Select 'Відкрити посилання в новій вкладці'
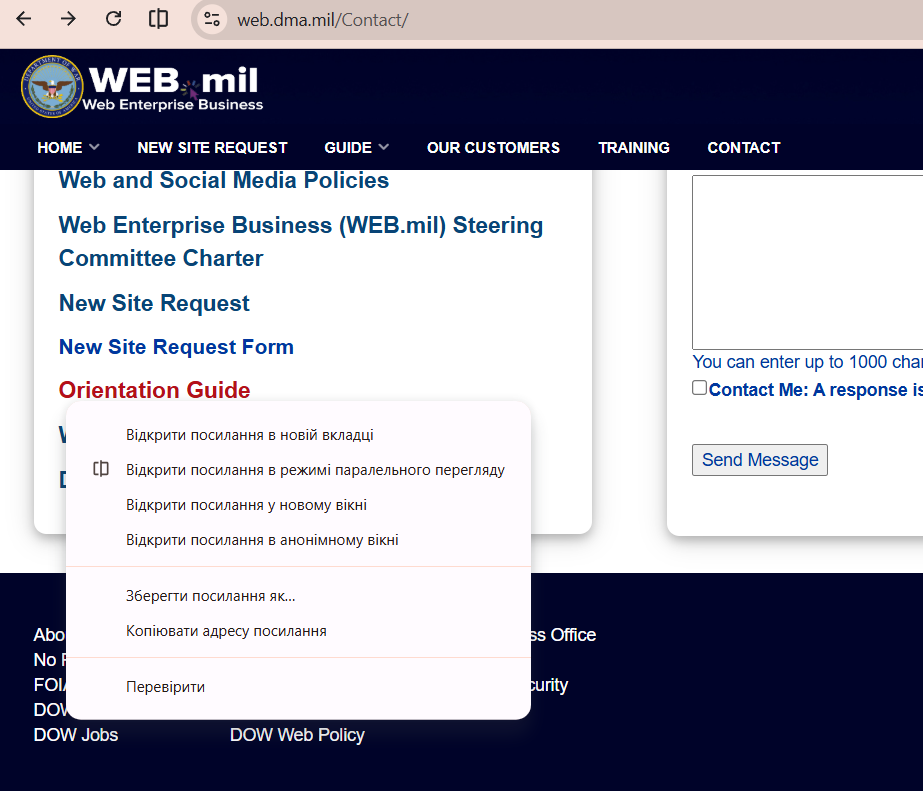923x791 pixels. [249, 435]
